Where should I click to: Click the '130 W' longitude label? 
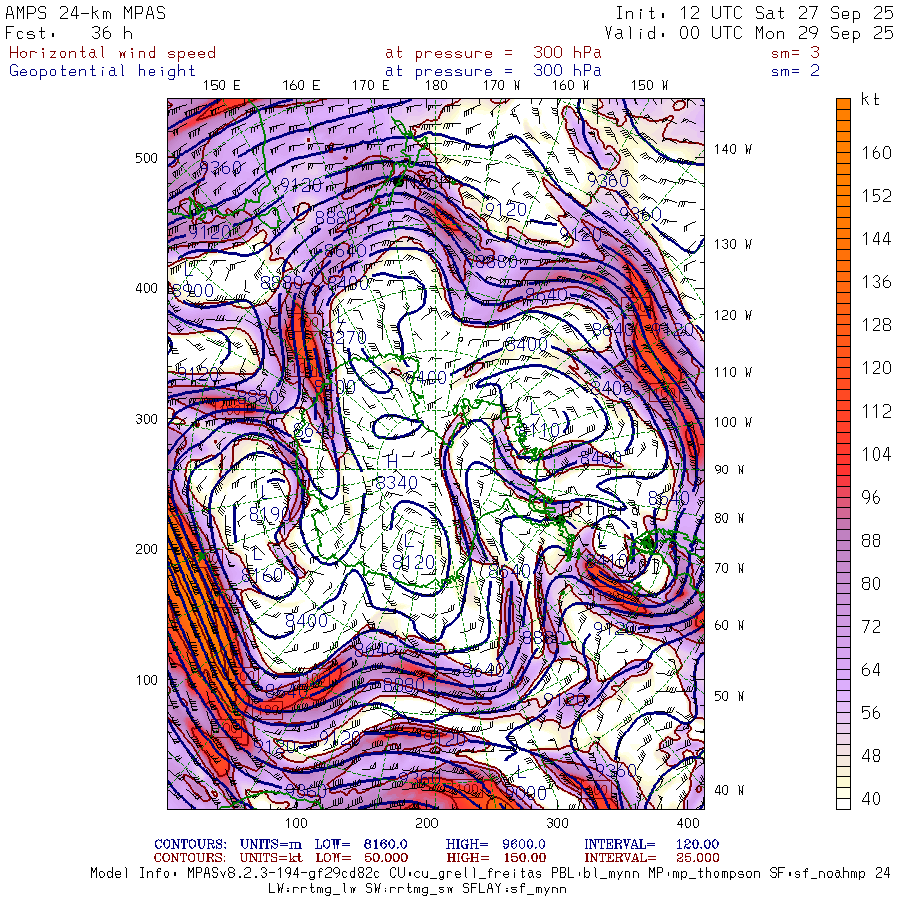732,245
